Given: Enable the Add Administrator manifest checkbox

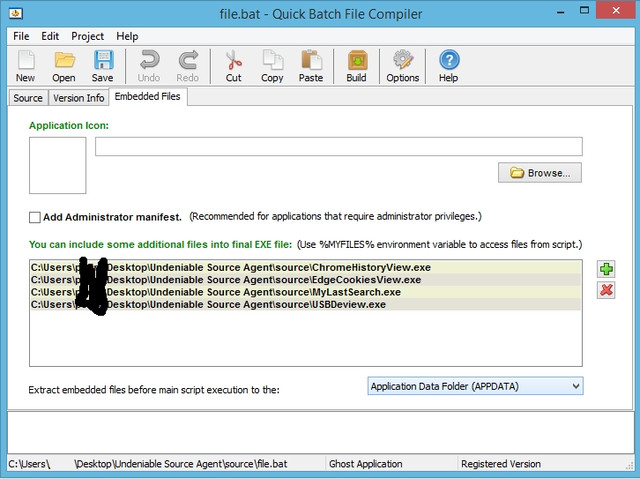Looking at the screenshot, I should (35, 217).
